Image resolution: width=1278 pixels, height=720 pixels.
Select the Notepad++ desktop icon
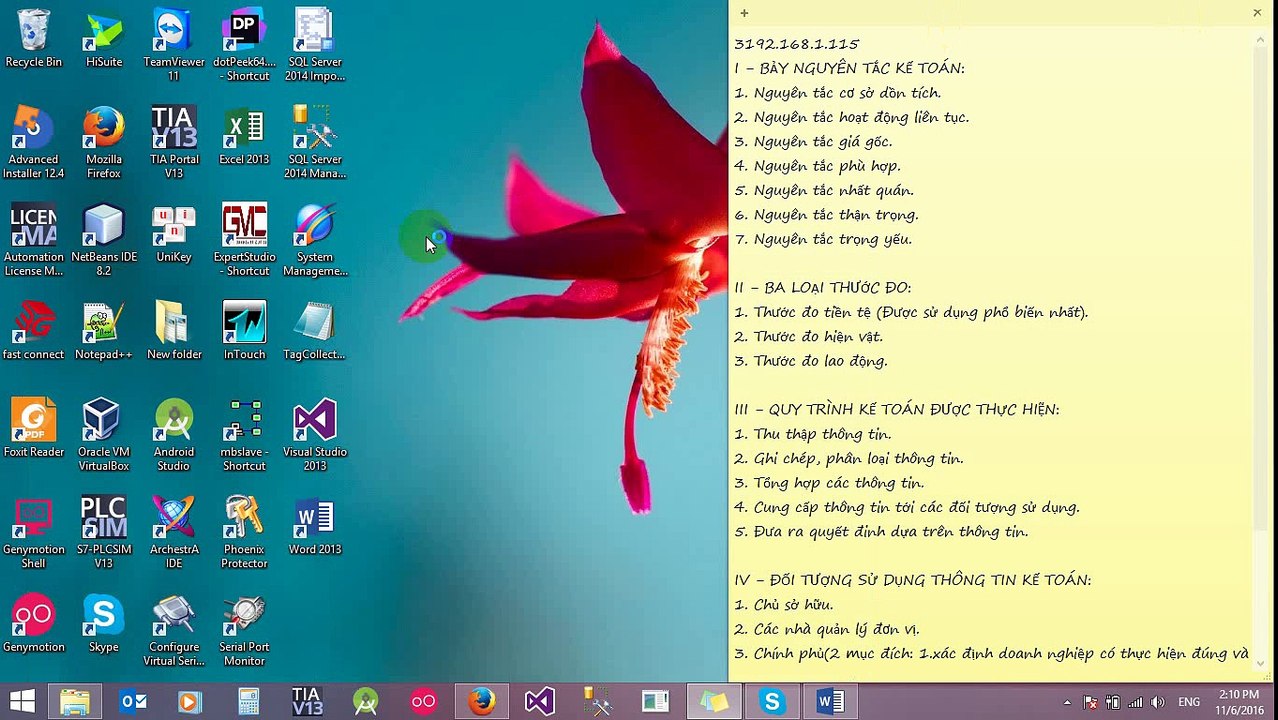pyautogui.click(x=104, y=331)
